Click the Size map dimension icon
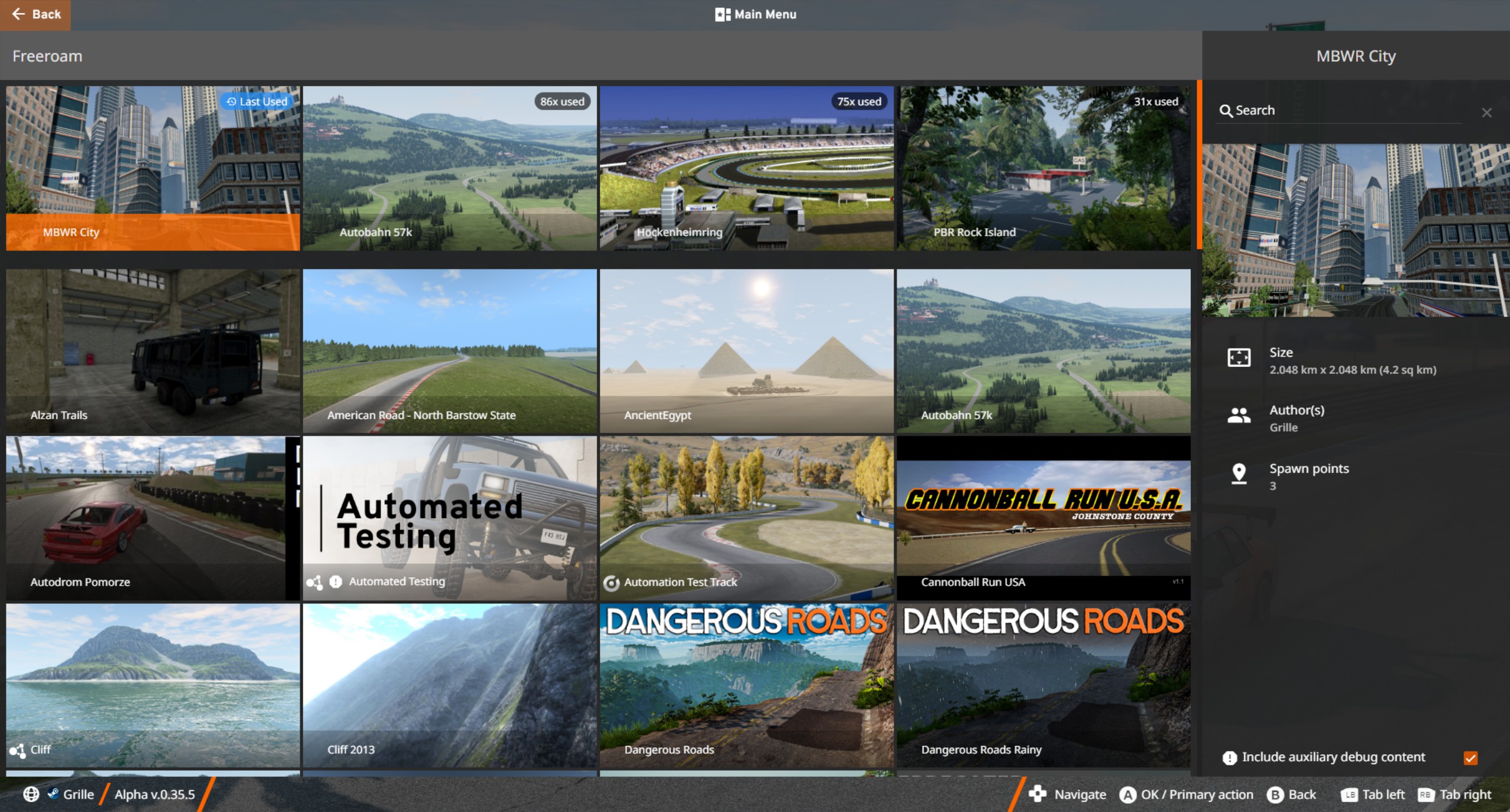The width and height of the screenshot is (1510, 812). [1239, 357]
